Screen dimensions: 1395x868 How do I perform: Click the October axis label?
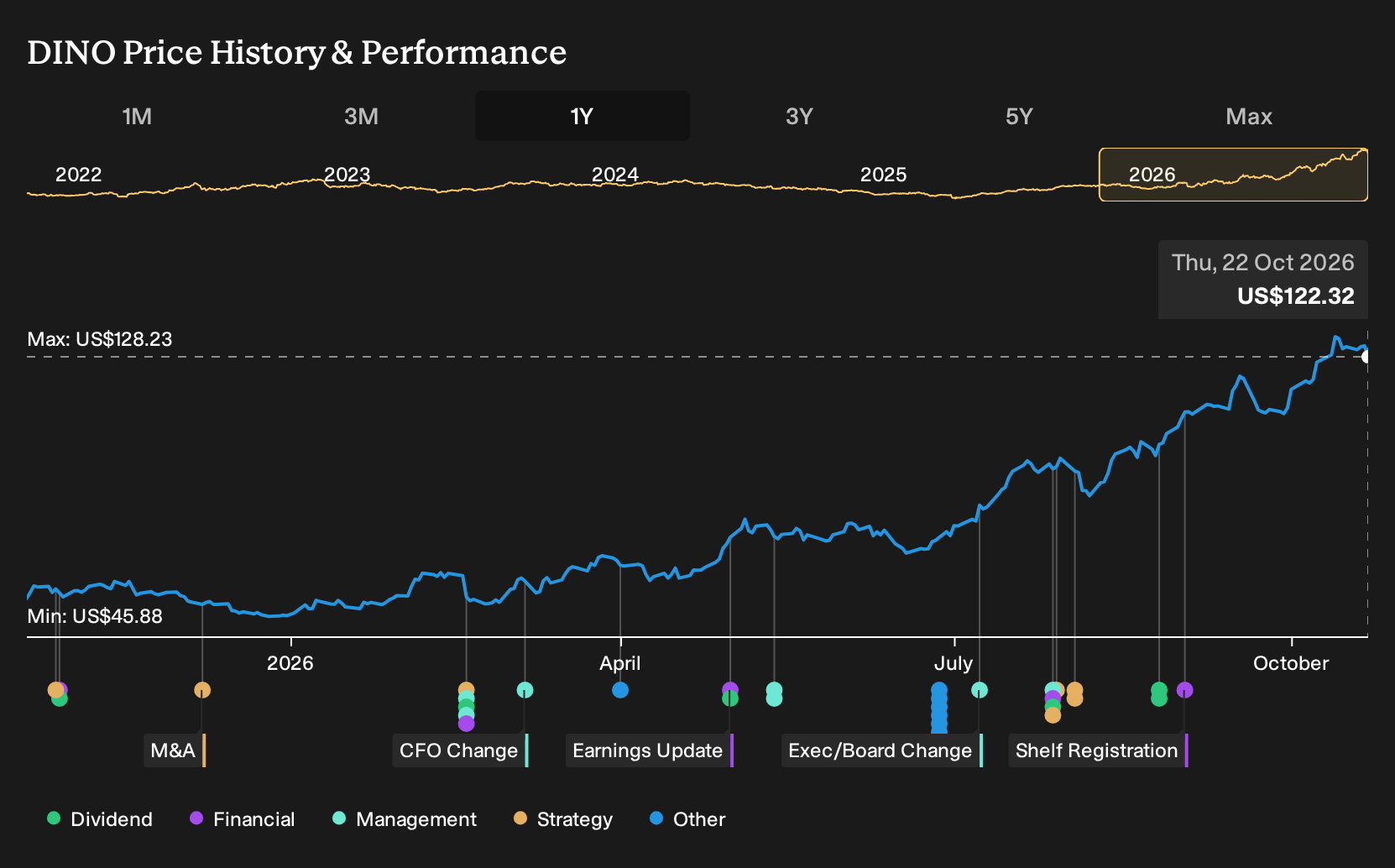[1291, 663]
